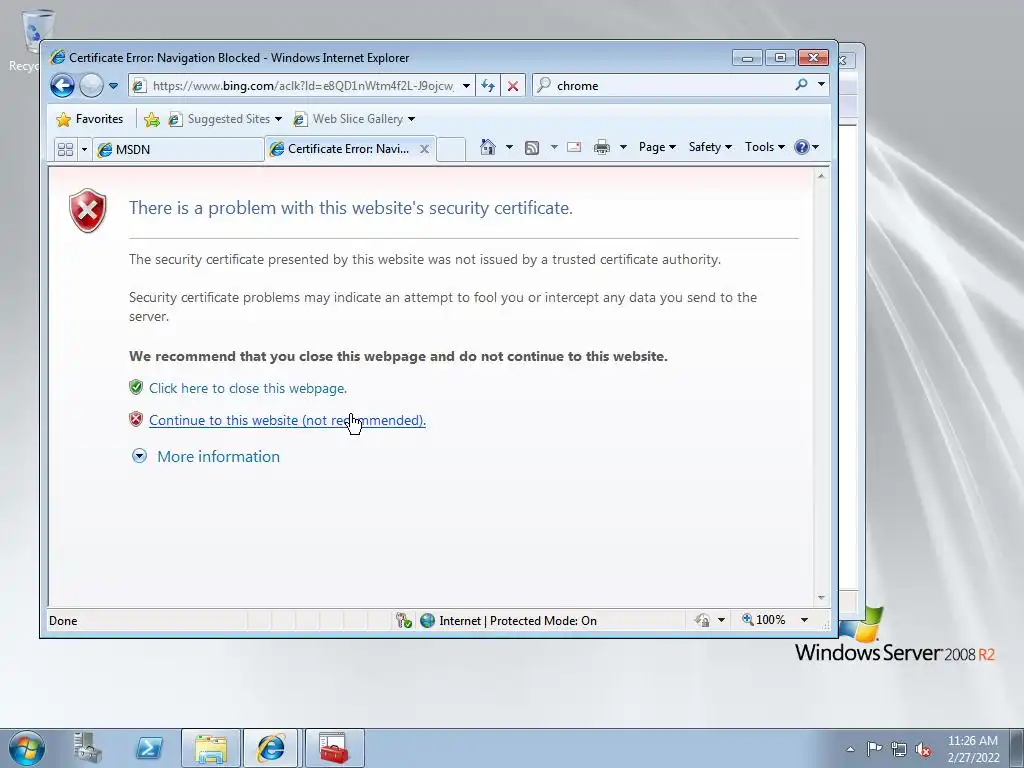The height and width of the screenshot is (768, 1024).
Task: Open Windows Explorer from taskbar
Action: tap(210, 748)
